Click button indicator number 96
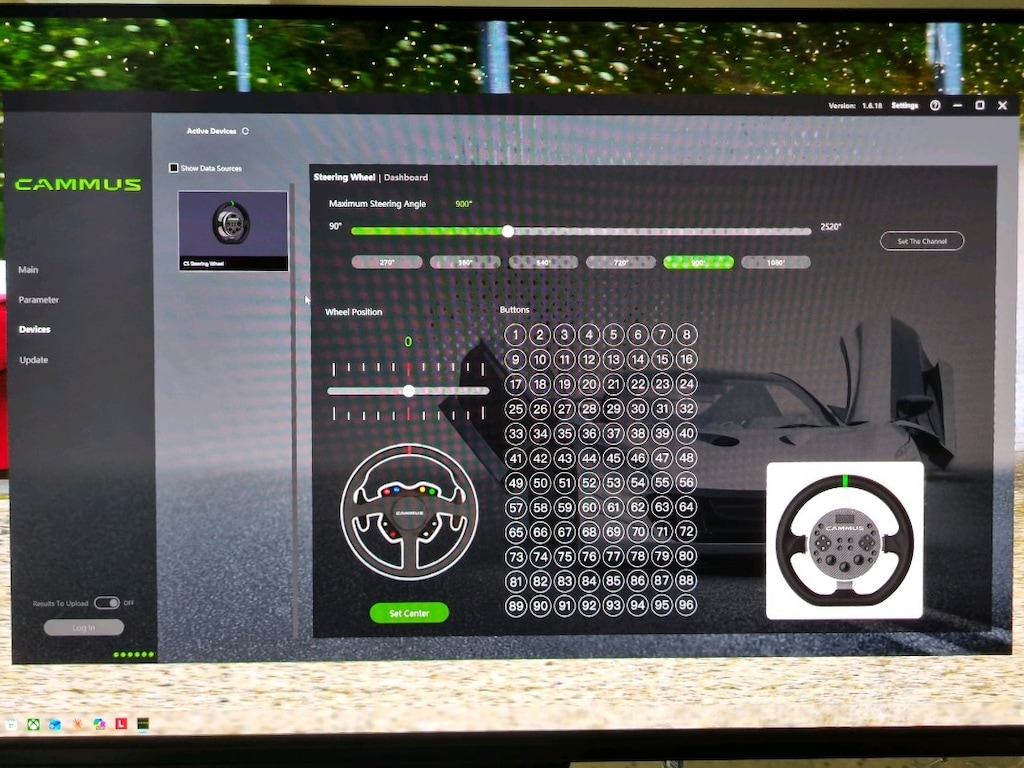The height and width of the screenshot is (768, 1024). pos(686,605)
